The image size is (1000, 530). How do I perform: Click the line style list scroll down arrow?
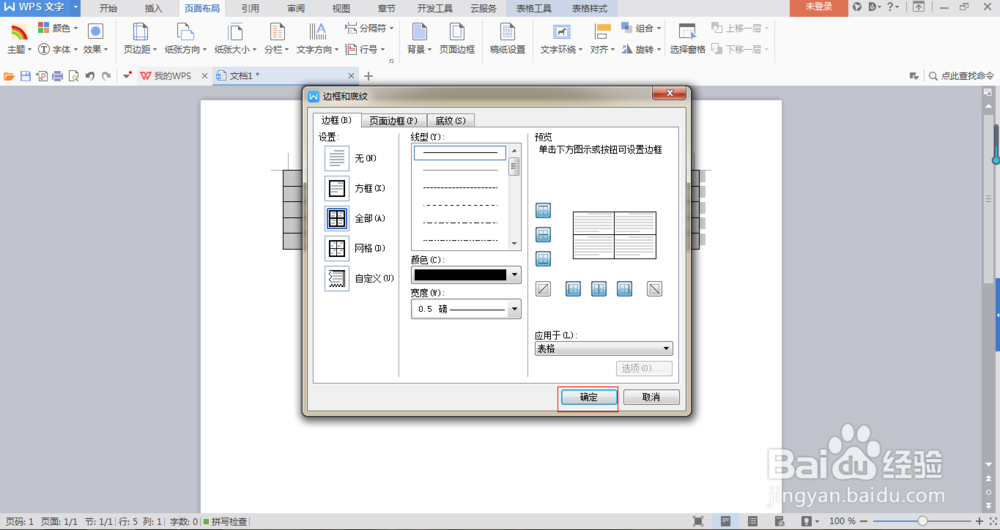pos(515,244)
